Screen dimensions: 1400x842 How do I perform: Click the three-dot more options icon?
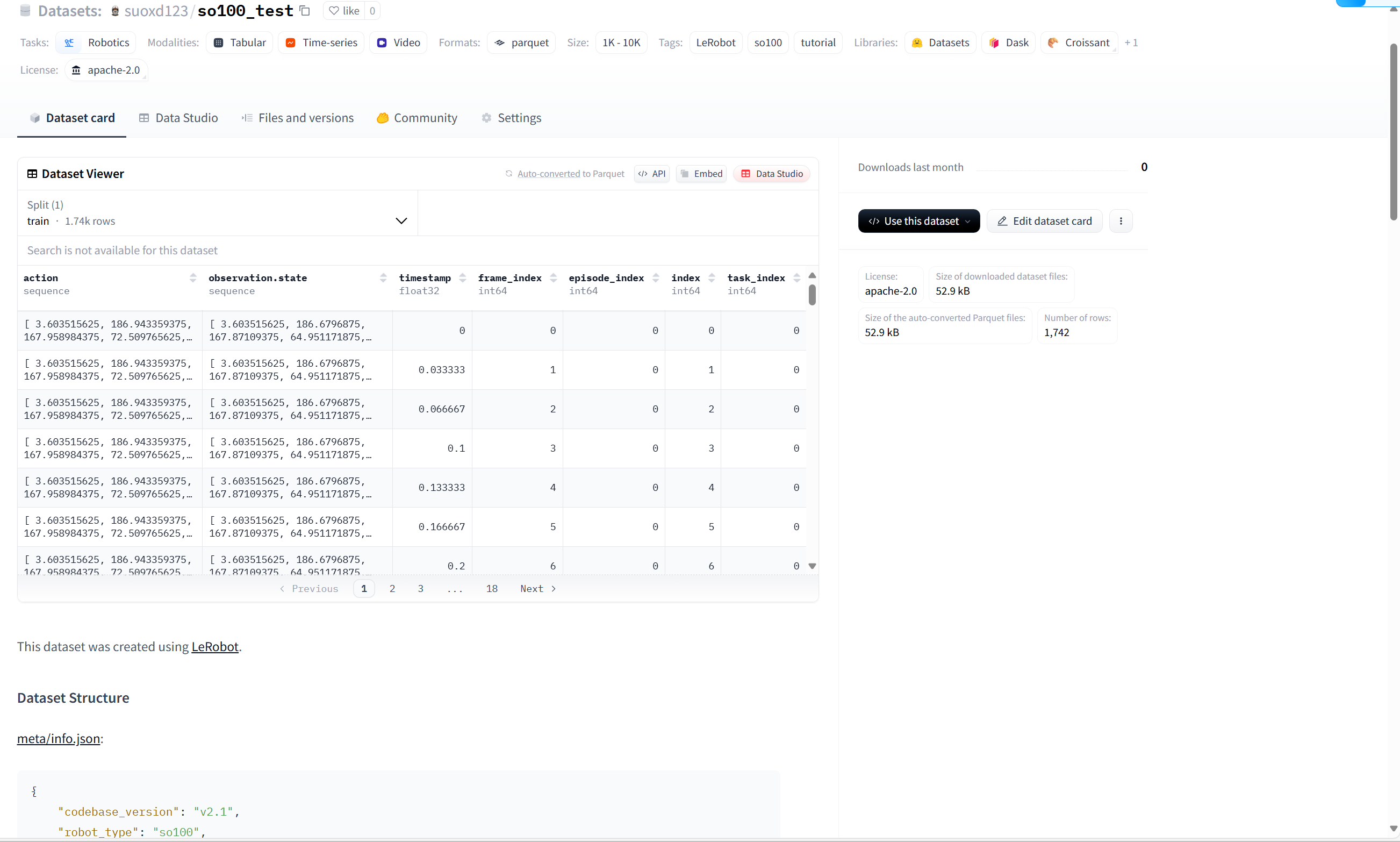coord(1121,222)
